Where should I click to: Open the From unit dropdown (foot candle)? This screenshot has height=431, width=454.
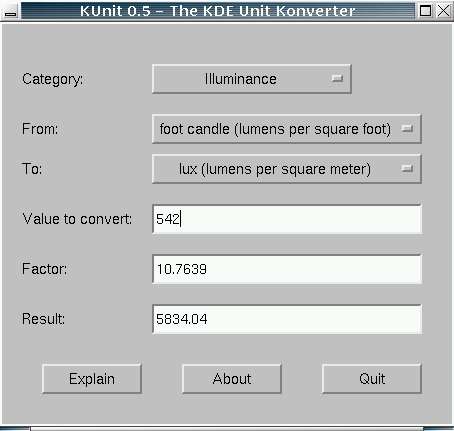tap(287, 129)
